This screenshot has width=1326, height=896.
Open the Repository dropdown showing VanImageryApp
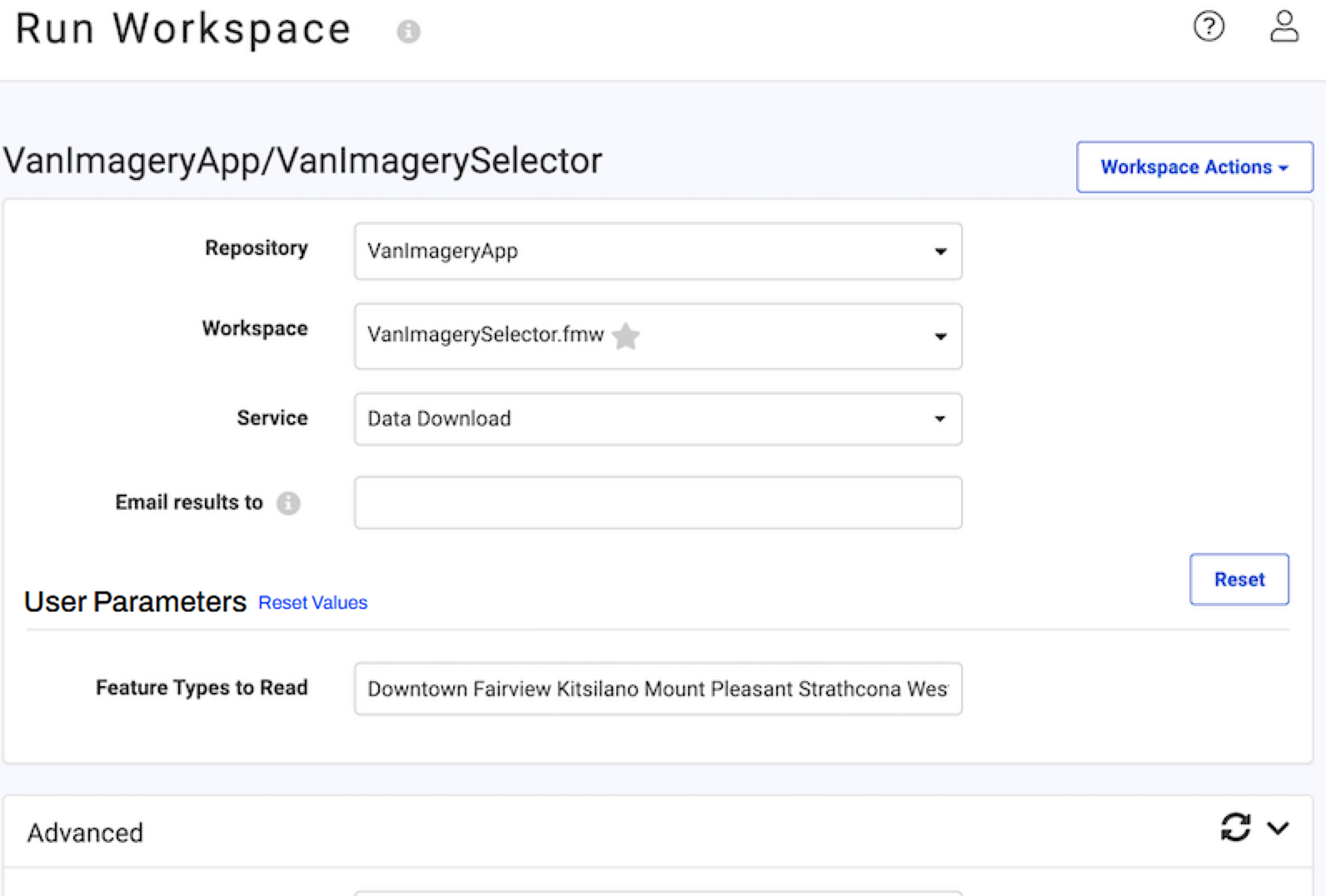[658, 251]
